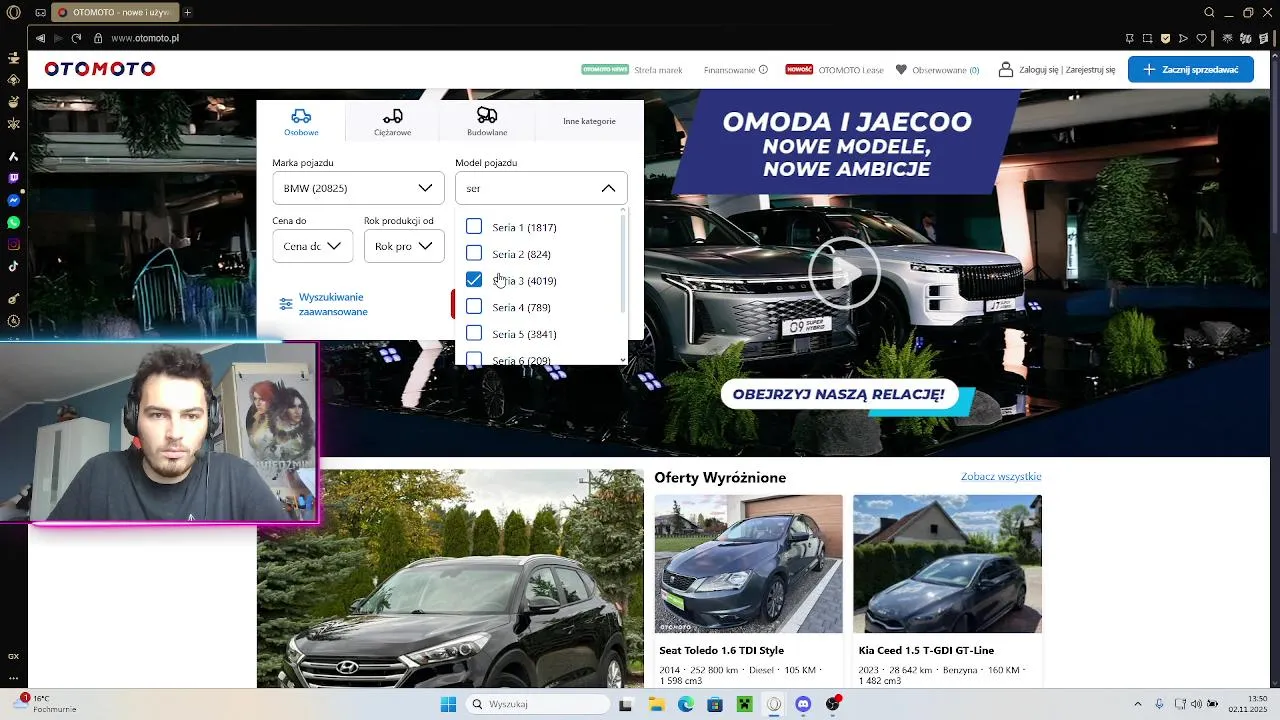Click the OTOMOTO logo

pos(100,69)
